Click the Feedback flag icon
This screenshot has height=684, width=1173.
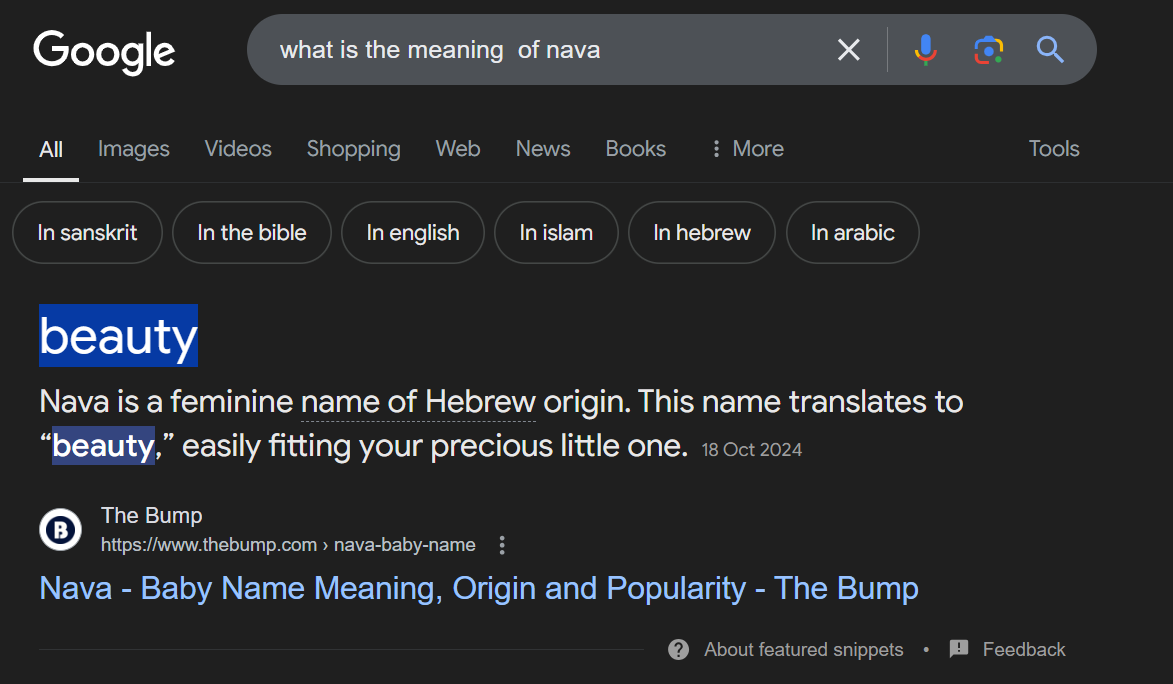959,649
